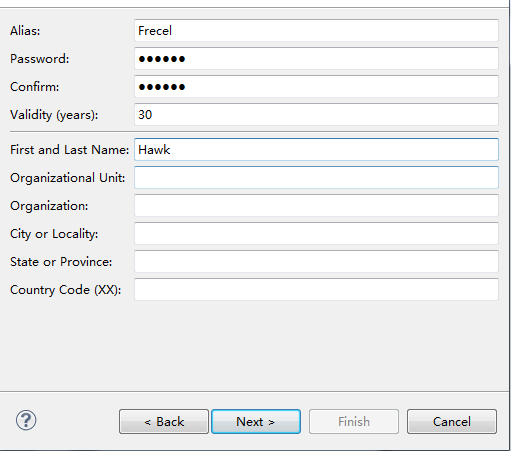Click the "Validity (years):" label

click(54, 115)
